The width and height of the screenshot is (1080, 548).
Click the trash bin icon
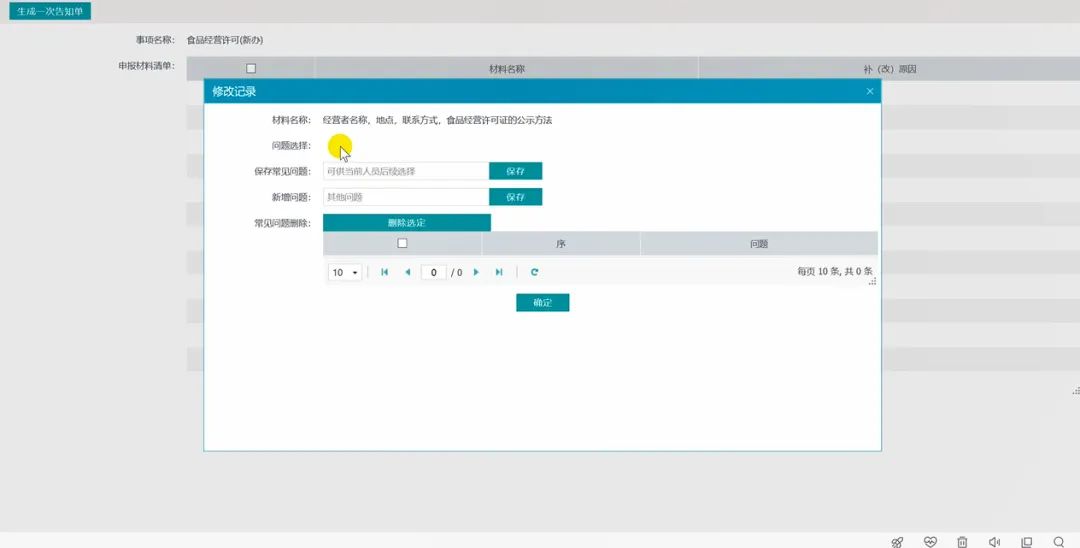point(962,541)
